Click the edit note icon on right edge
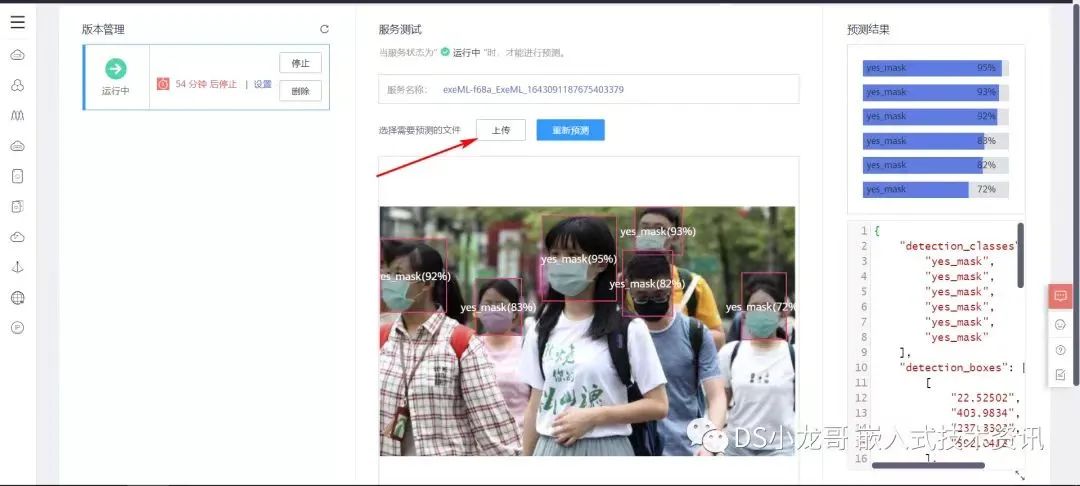The height and width of the screenshot is (486, 1080). pos(1060,375)
